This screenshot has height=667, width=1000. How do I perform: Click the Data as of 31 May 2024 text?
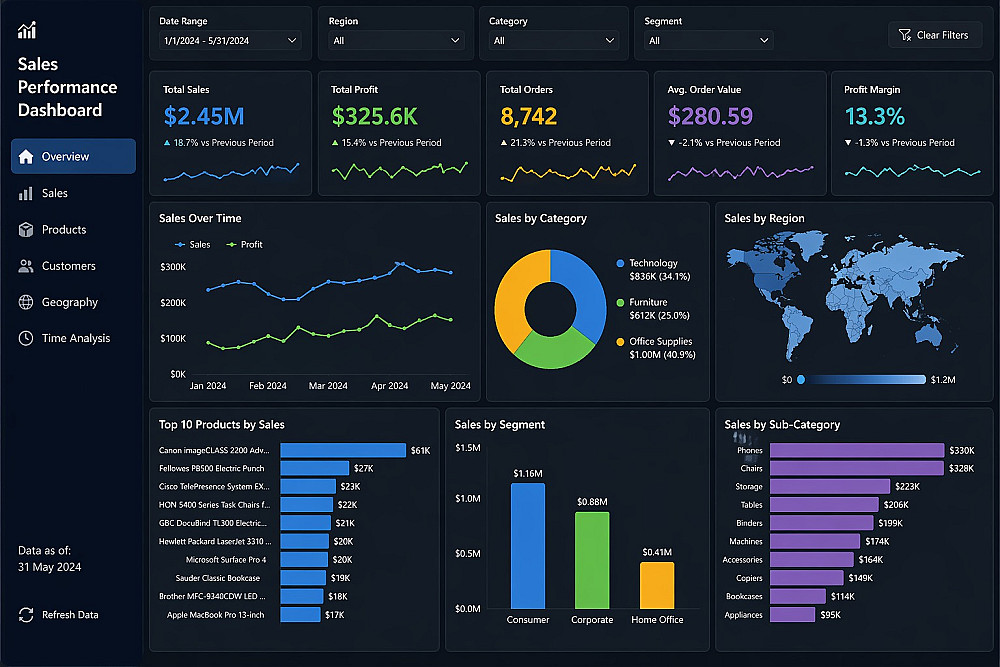click(50, 559)
